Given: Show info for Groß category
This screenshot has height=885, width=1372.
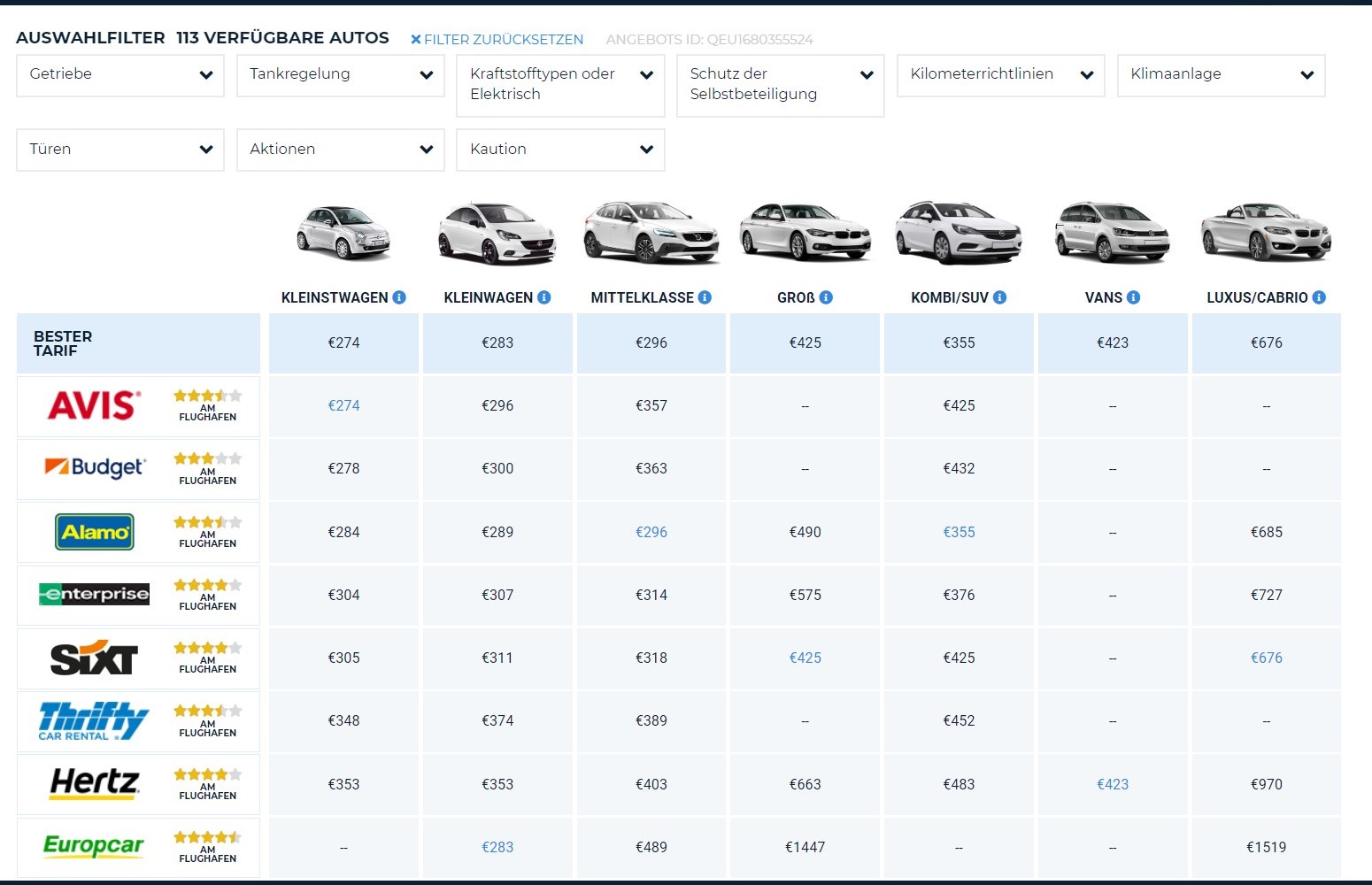Looking at the screenshot, I should click(826, 297).
